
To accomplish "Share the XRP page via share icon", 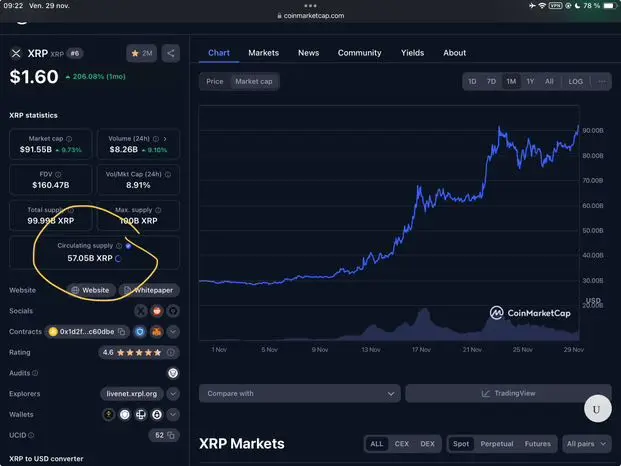I will 171,53.
